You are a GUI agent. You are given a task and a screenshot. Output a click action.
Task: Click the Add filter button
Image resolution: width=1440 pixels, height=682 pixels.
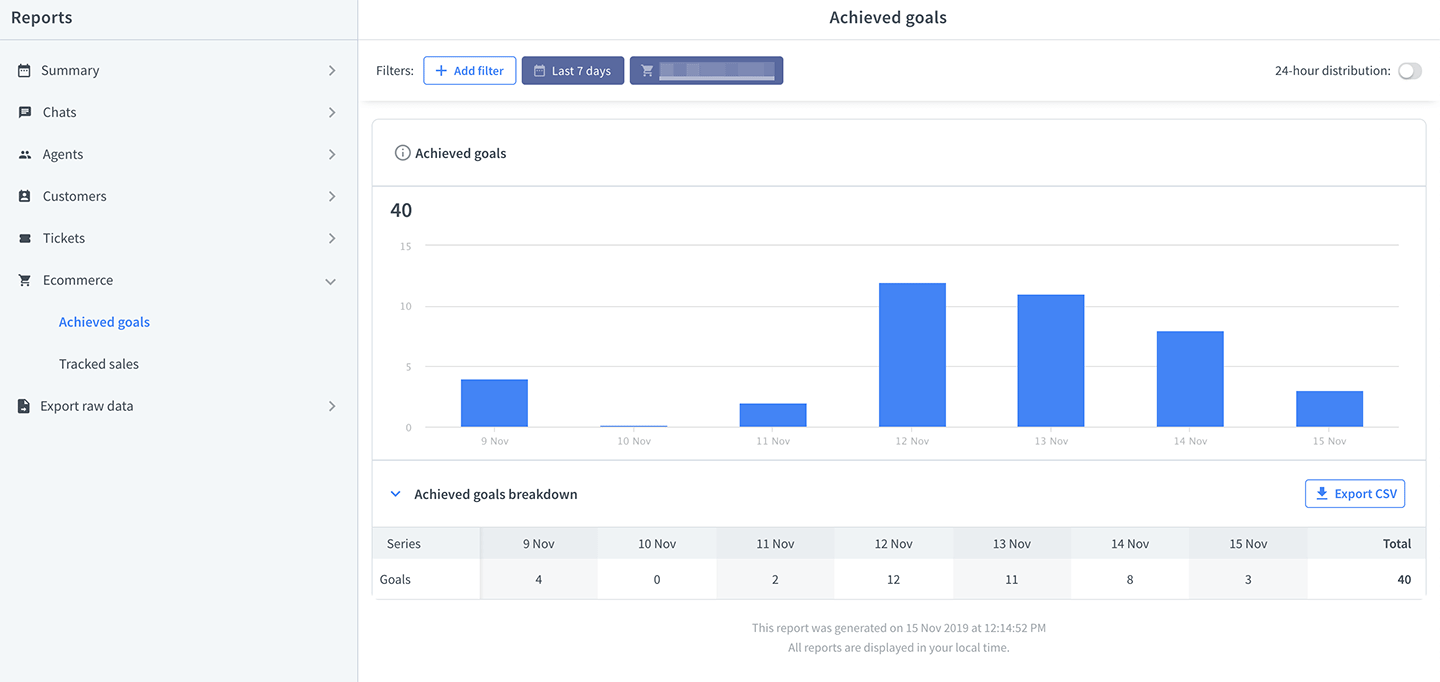pyautogui.click(x=469, y=71)
